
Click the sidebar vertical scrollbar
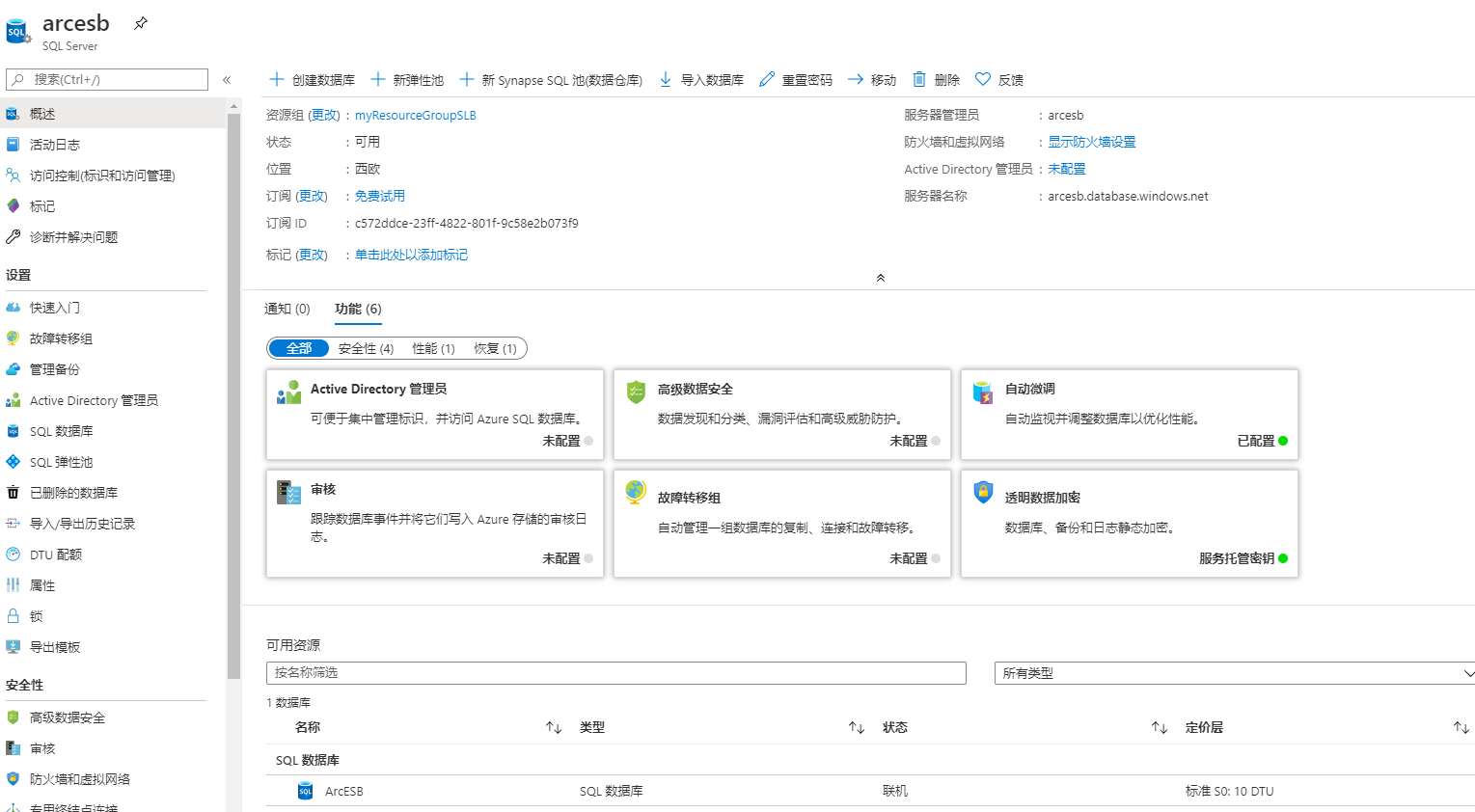(233, 396)
